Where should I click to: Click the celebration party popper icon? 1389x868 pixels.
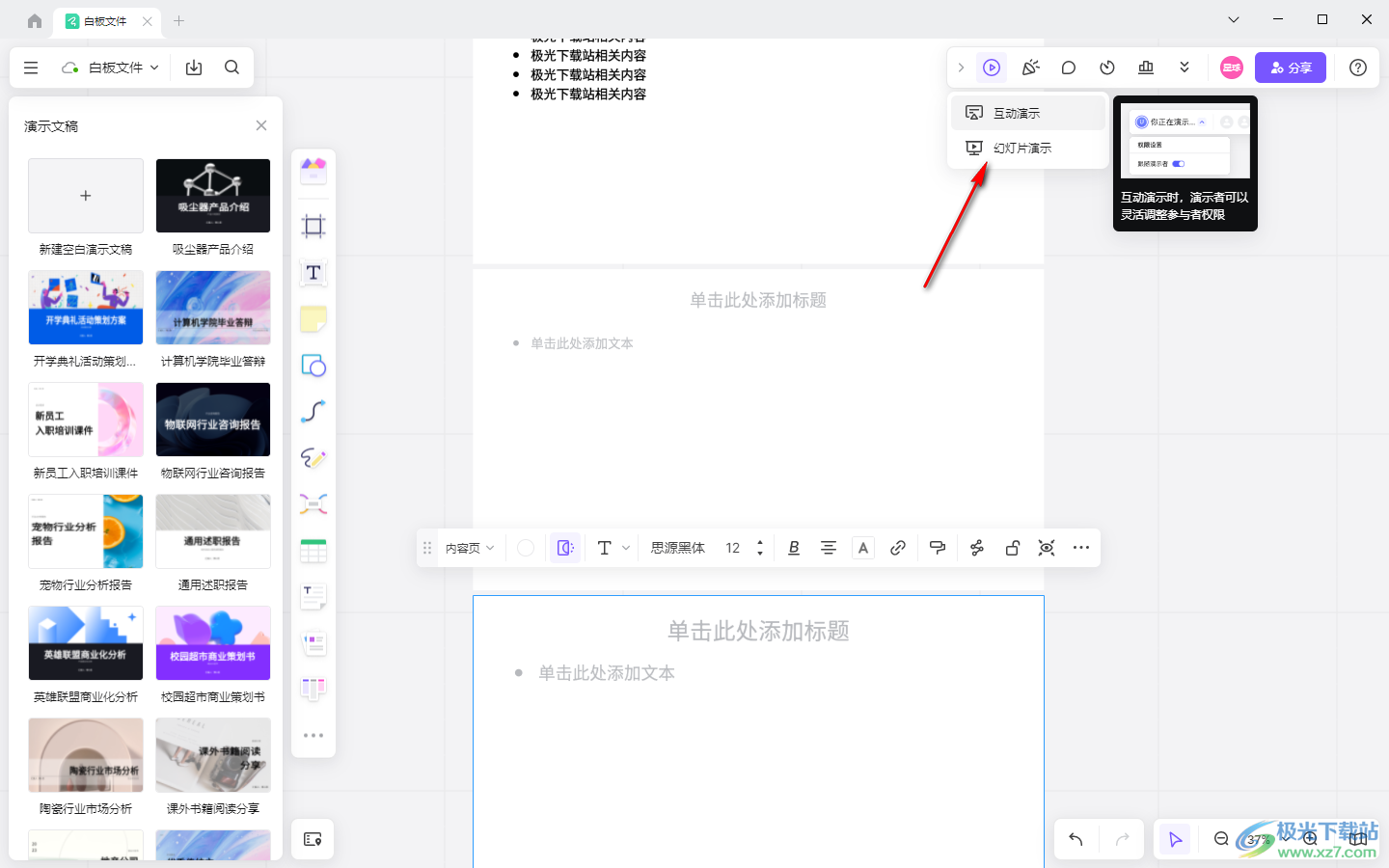pyautogui.click(x=1030, y=68)
